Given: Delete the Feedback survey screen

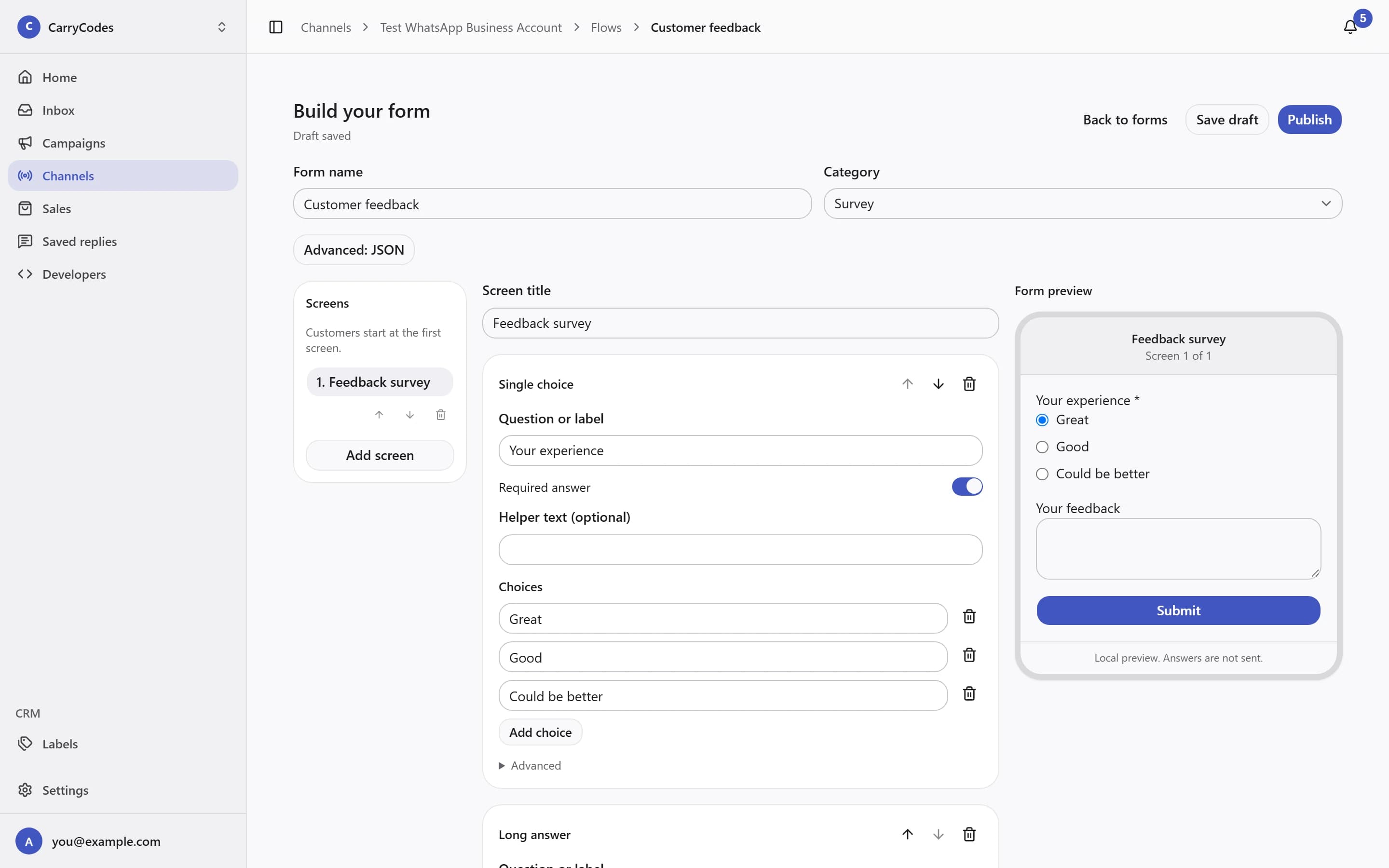Looking at the screenshot, I should point(441,415).
